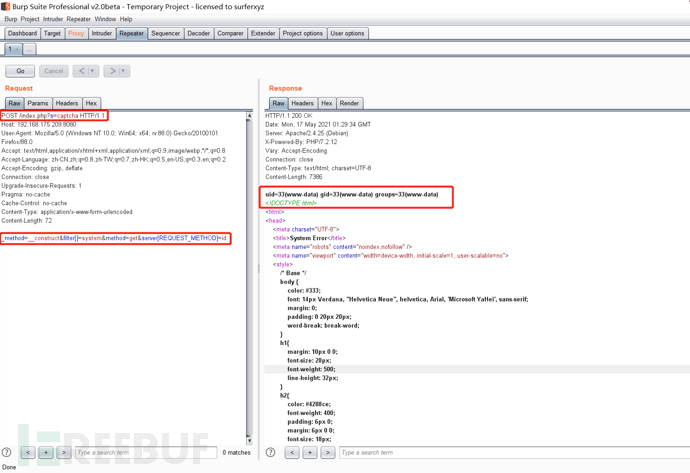Click the disabled Cancel button
The width and height of the screenshot is (690, 473).
[x=54, y=71]
